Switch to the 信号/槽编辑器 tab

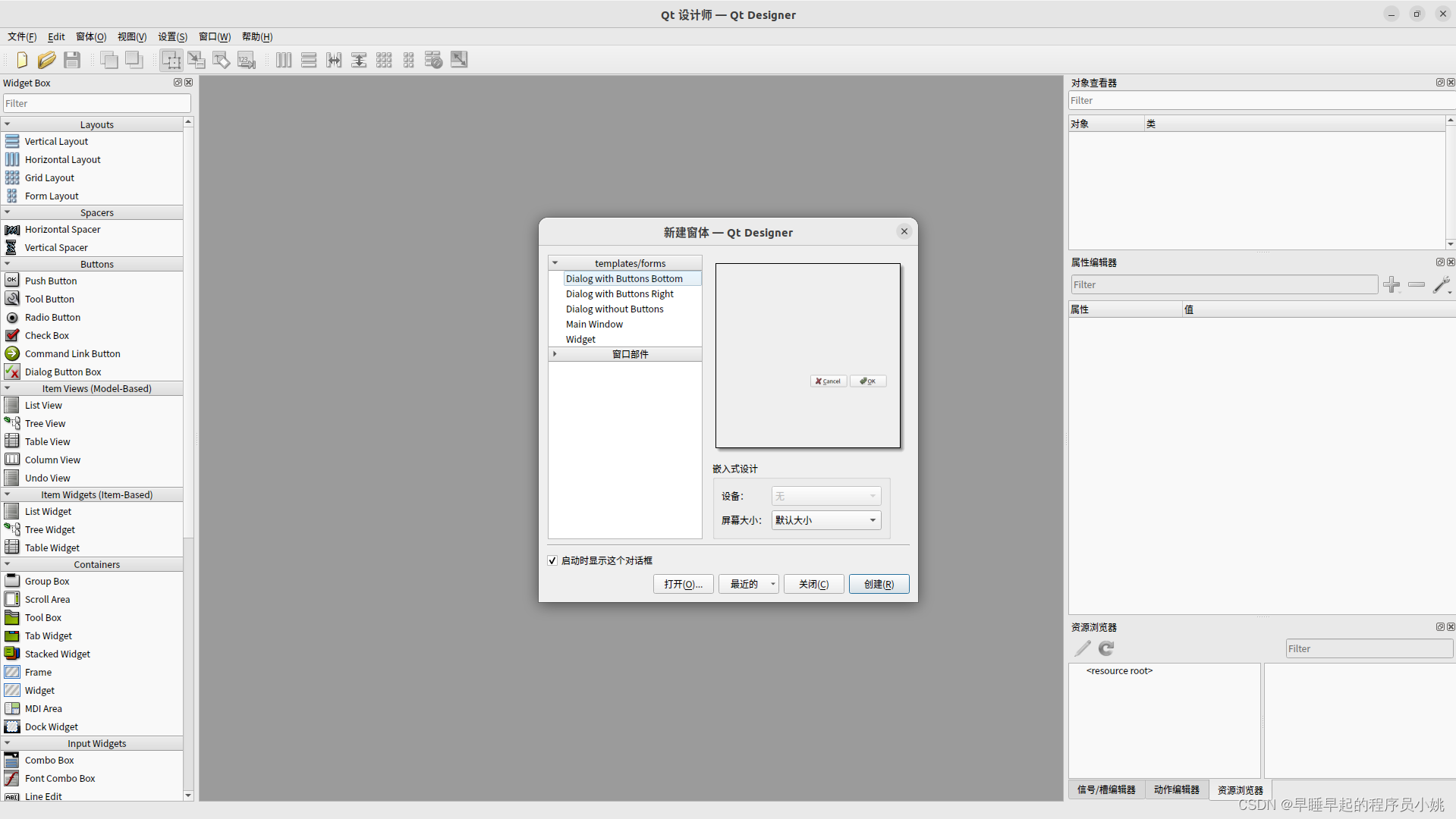click(1106, 789)
